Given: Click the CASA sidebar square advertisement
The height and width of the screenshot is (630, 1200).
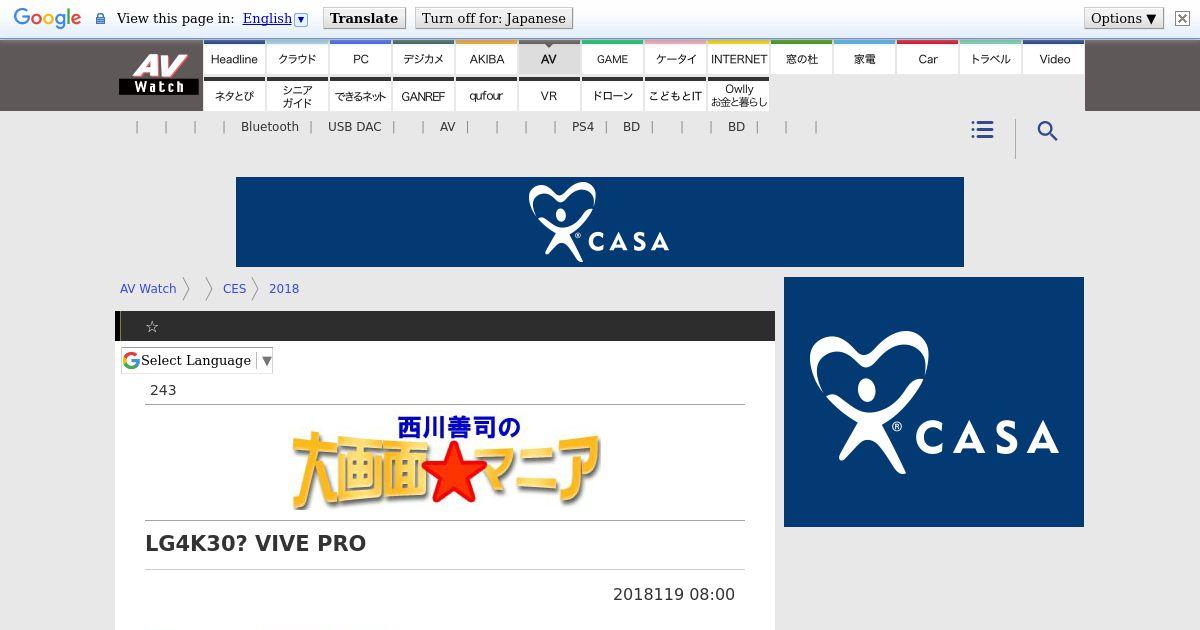Looking at the screenshot, I should [x=934, y=402].
